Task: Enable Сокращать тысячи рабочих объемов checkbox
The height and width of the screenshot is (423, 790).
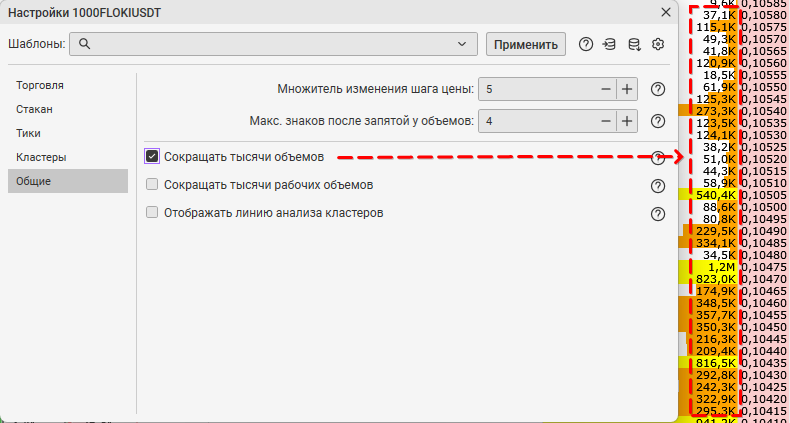Action: coord(152,184)
